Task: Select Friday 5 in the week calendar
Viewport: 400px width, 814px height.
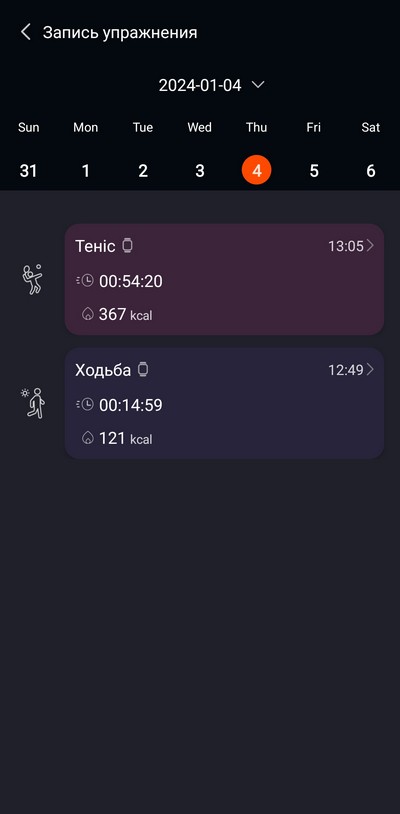Action: click(313, 170)
